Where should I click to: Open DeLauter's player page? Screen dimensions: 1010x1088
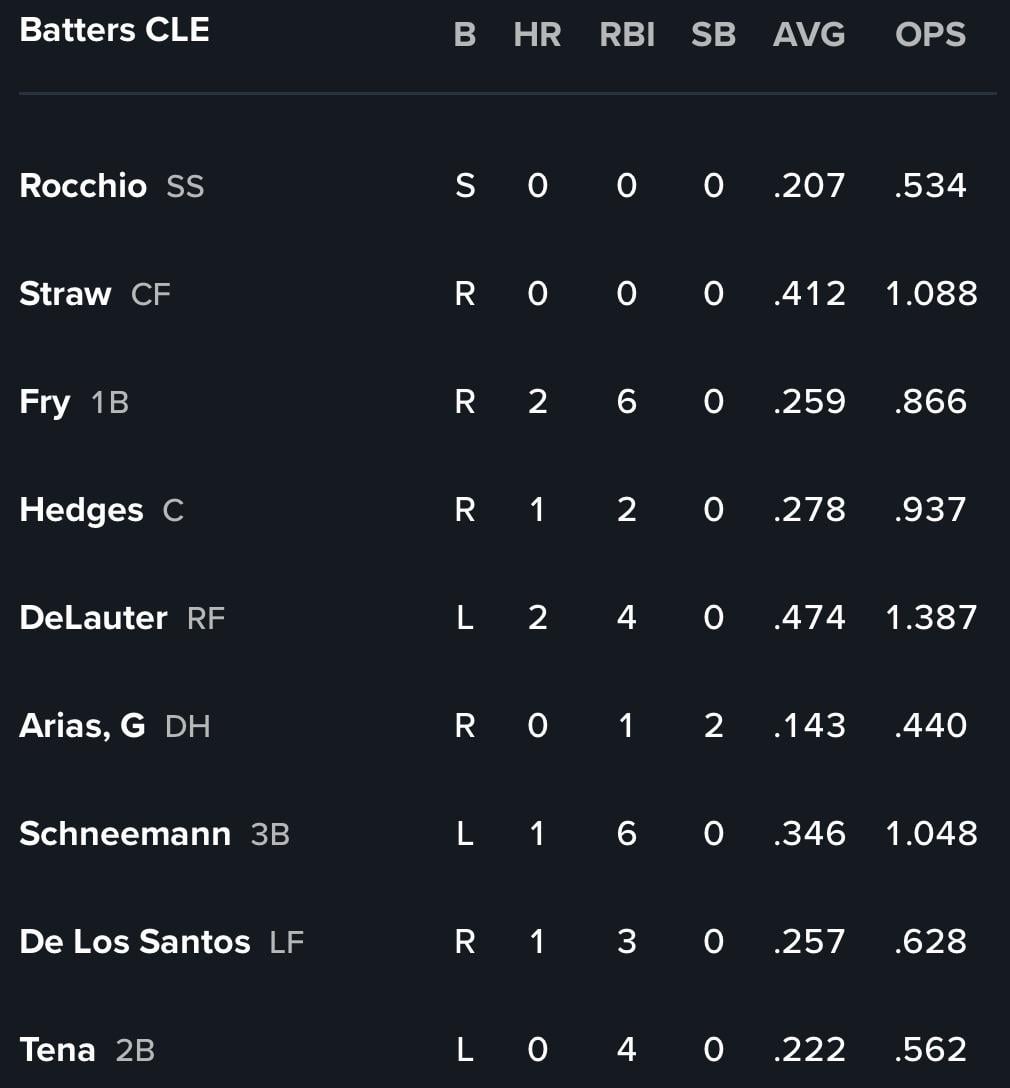click(x=94, y=618)
